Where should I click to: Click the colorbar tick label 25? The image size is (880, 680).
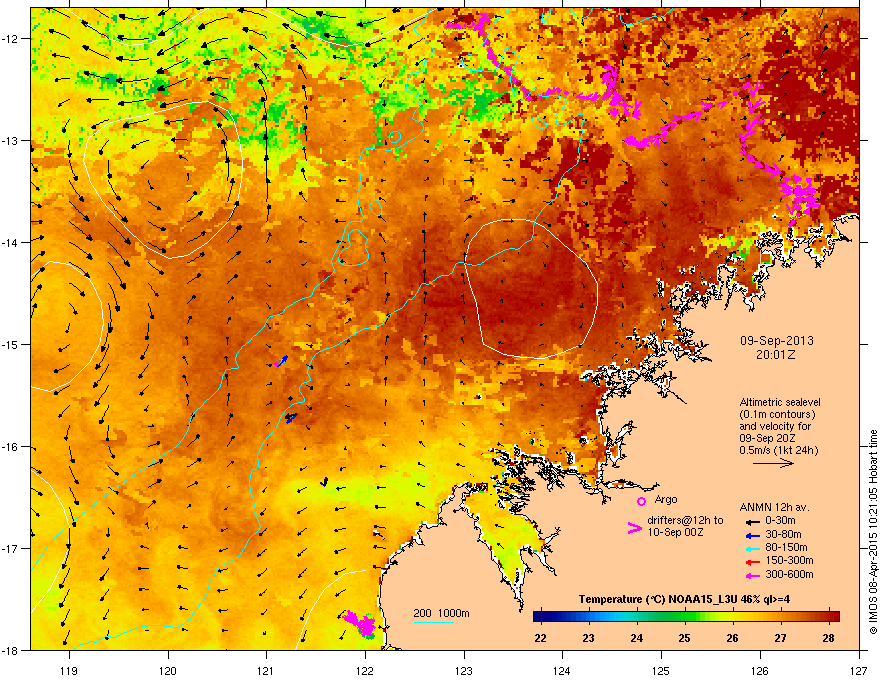684,638
